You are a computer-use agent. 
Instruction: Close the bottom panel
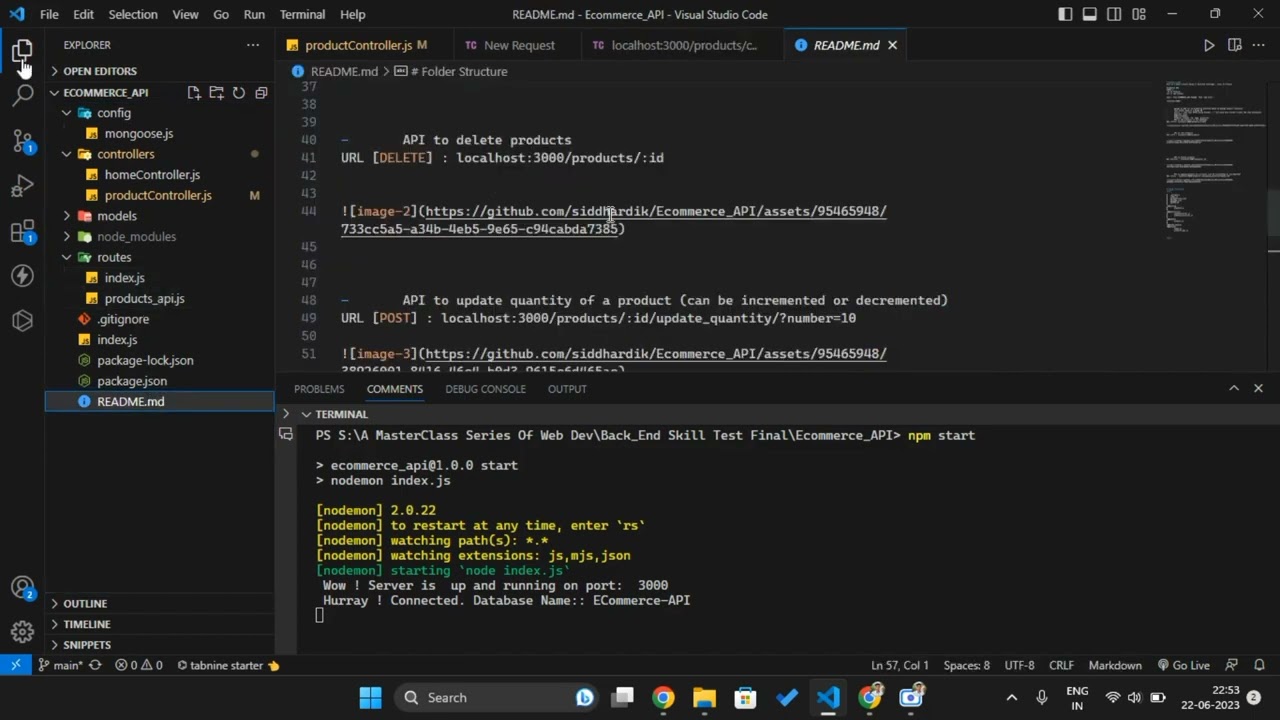1258,388
